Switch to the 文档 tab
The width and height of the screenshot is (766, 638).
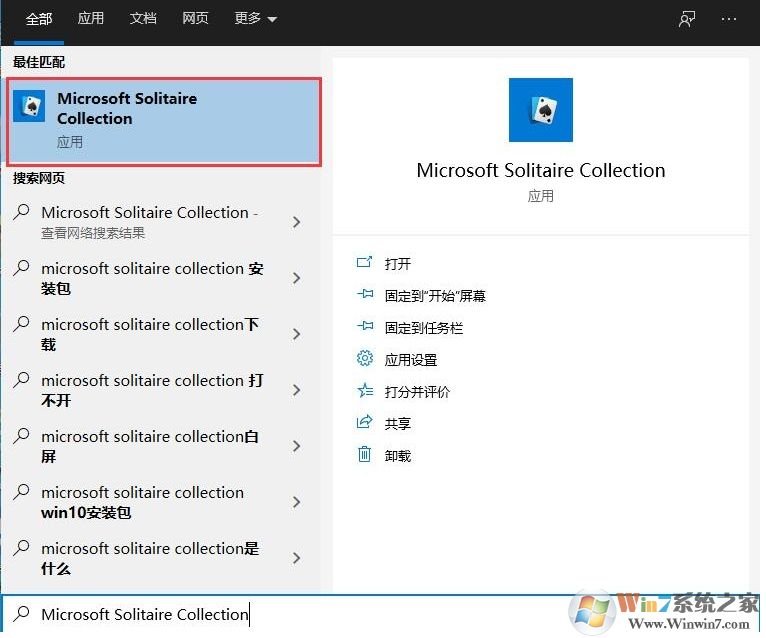click(143, 19)
